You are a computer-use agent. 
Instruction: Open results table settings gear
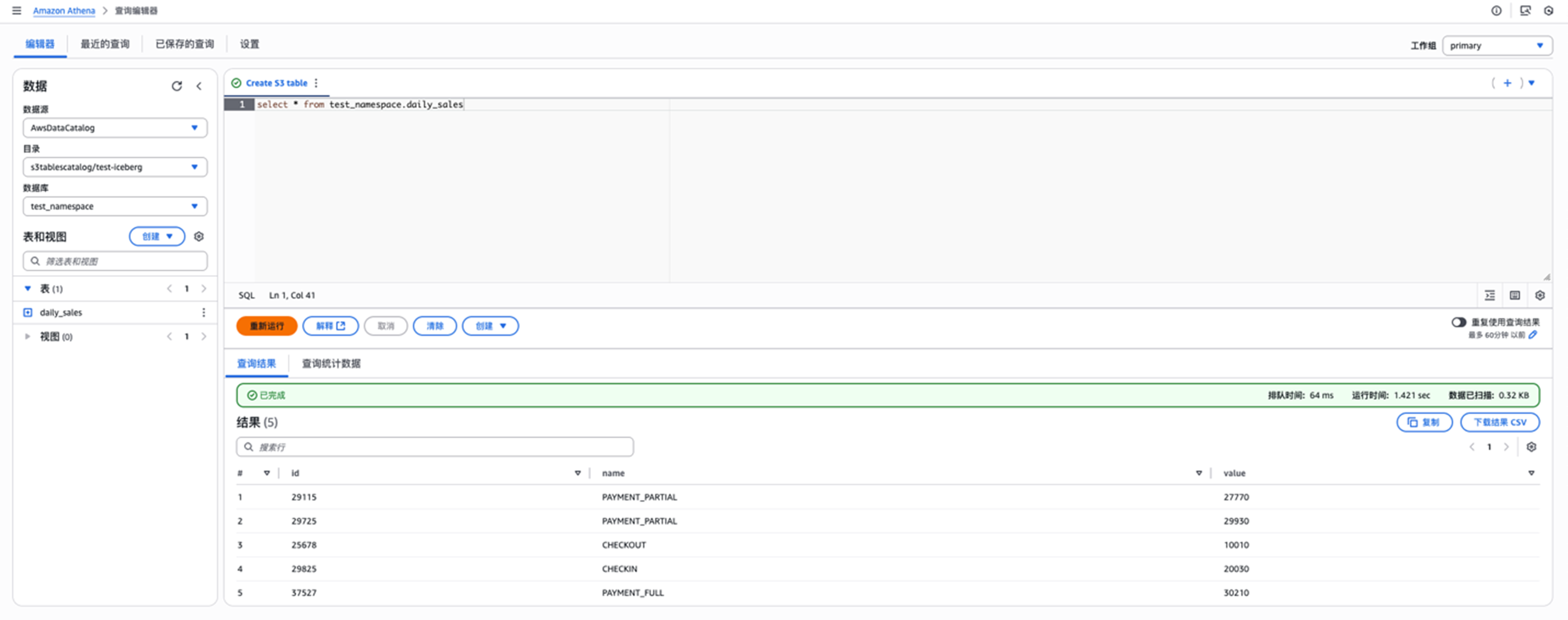(x=1531, y=447)
